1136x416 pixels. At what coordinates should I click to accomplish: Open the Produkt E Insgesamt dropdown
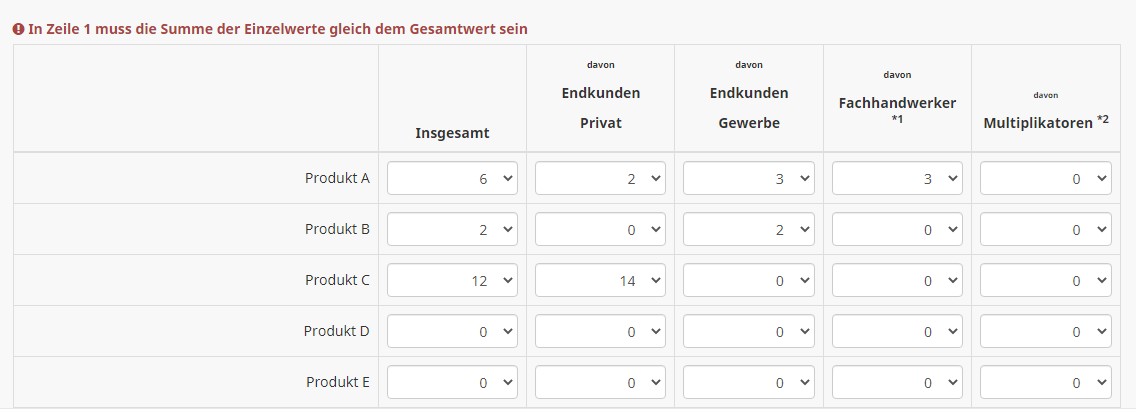[452, 382]
